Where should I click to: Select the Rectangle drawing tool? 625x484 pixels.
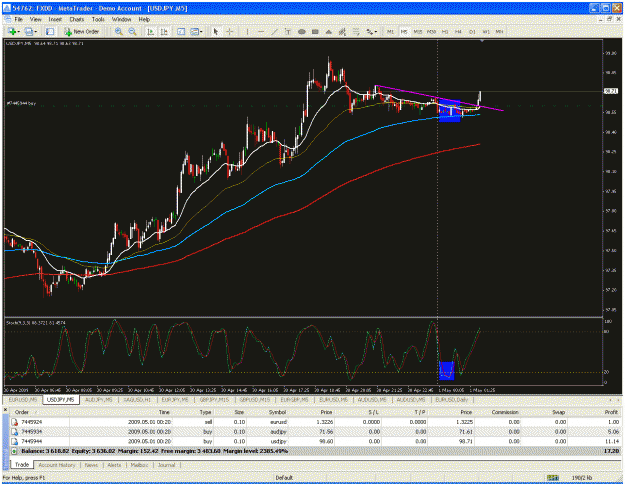(x=315, y=31)
